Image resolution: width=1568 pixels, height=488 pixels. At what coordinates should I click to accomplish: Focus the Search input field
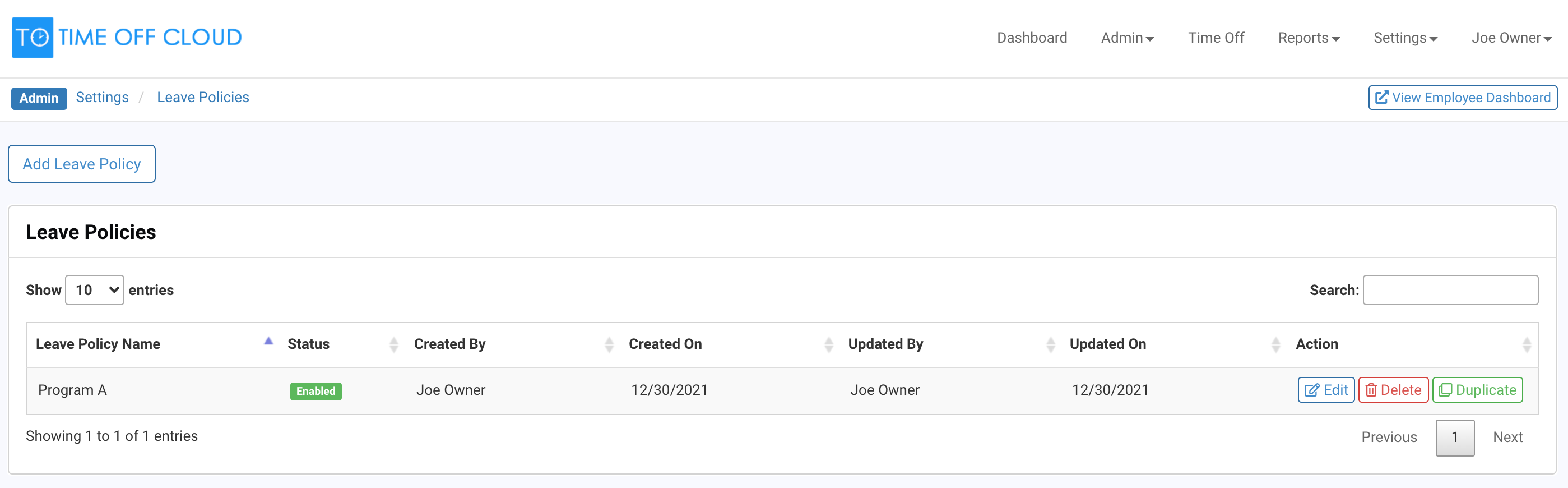(x=1450, y=290)
